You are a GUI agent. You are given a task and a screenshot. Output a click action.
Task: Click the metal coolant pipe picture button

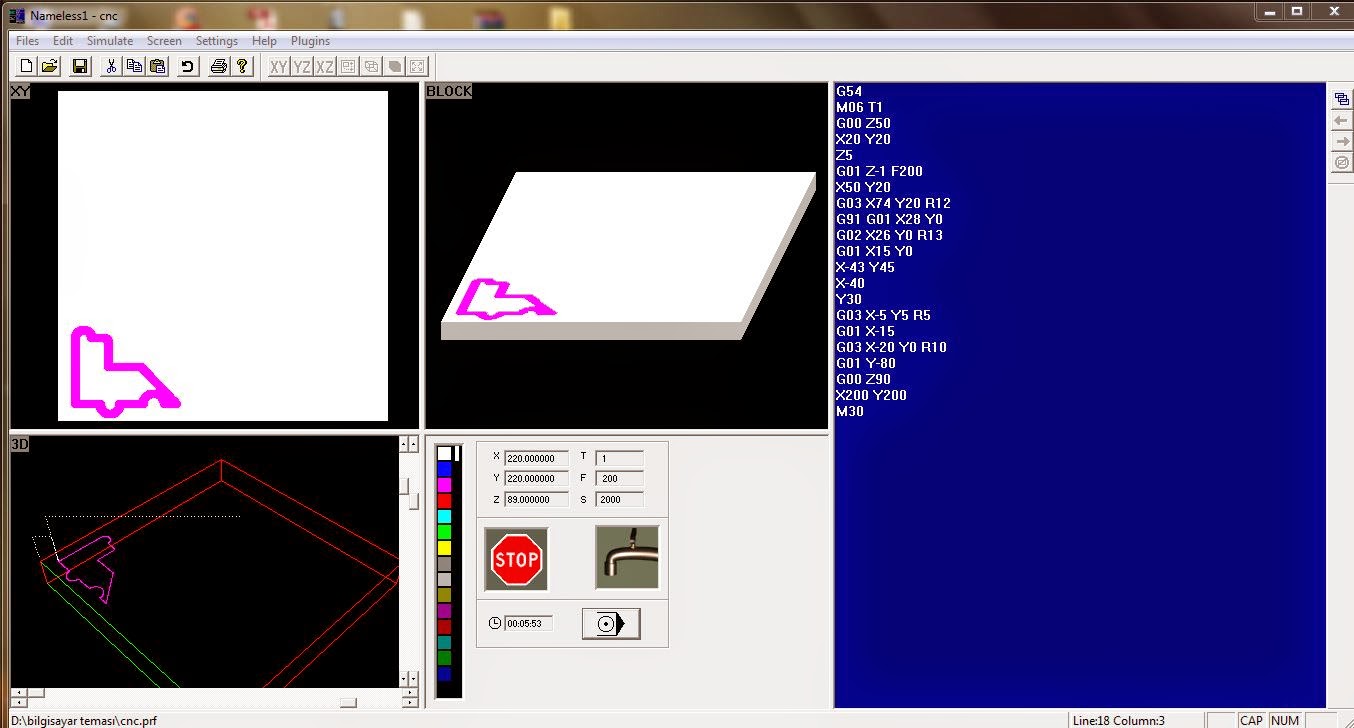627,557
